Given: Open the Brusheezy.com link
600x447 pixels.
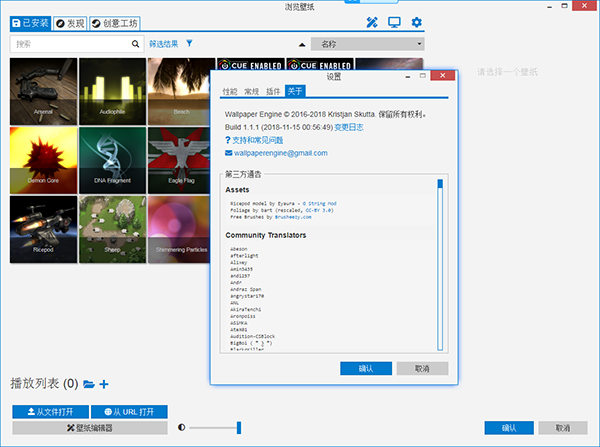Looking at the screenshot, I should click(293, 217).
